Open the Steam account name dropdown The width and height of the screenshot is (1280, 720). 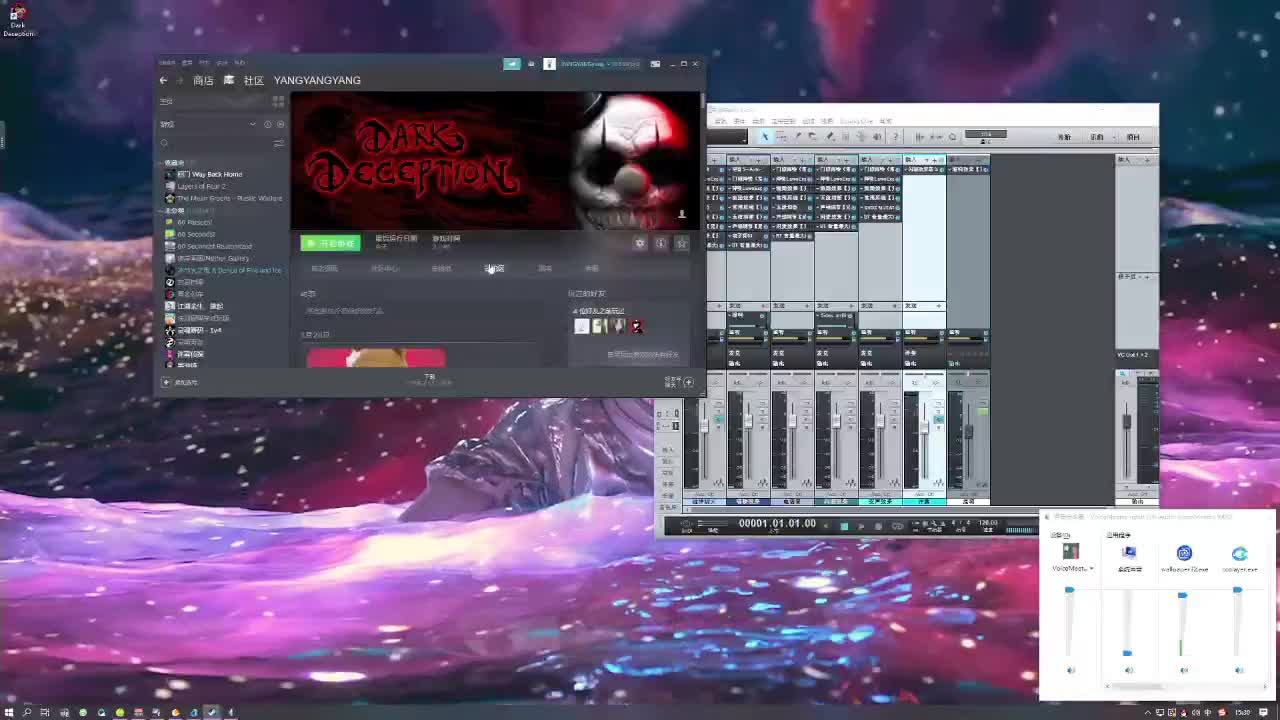pyautogui.click(x=598, y=64)
